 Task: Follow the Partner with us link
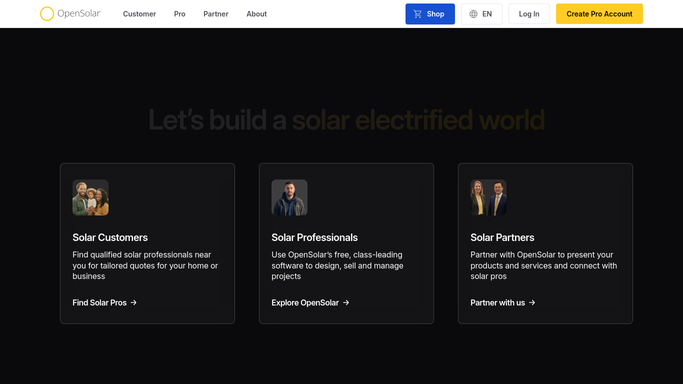[503, 303]
